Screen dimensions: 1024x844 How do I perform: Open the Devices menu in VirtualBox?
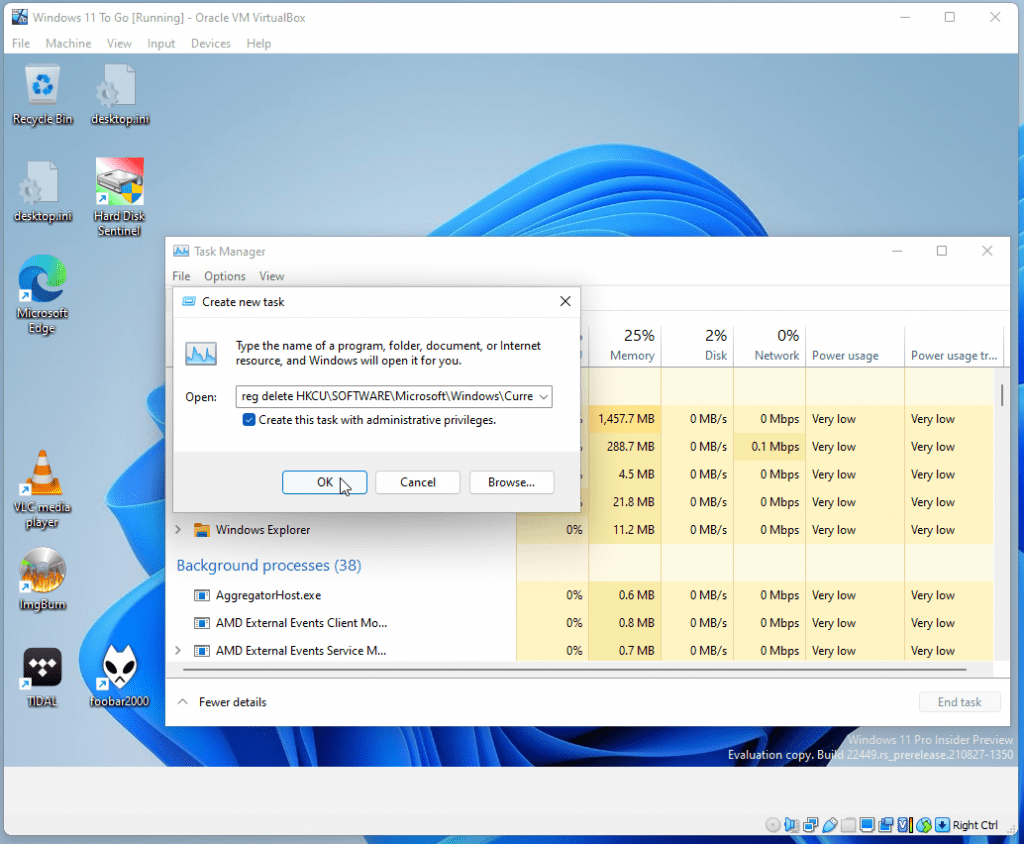click(x=210, y=44)
